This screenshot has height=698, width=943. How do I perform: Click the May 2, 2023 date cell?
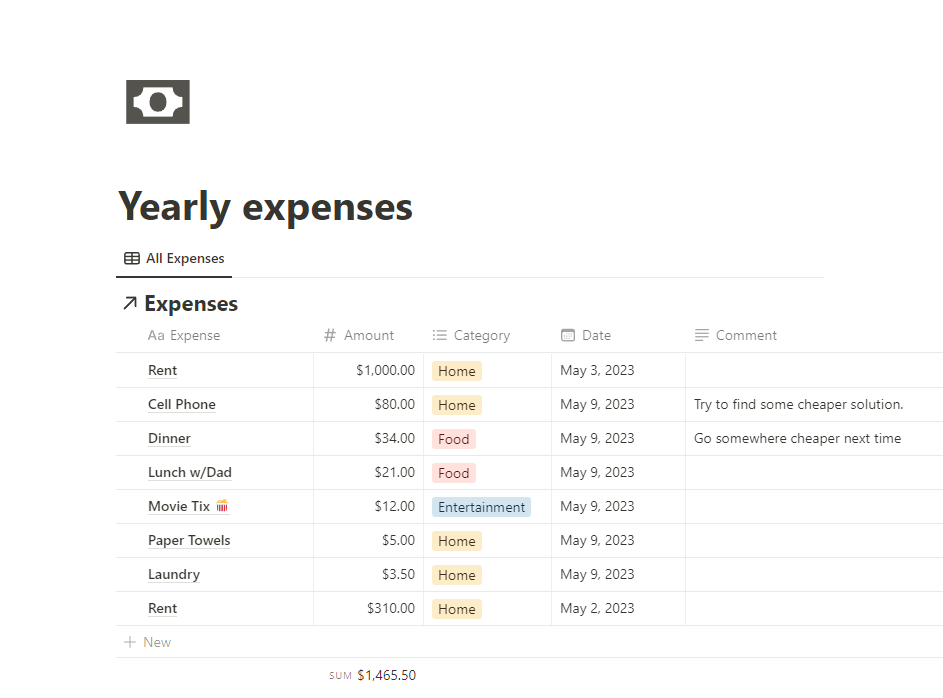597,608
